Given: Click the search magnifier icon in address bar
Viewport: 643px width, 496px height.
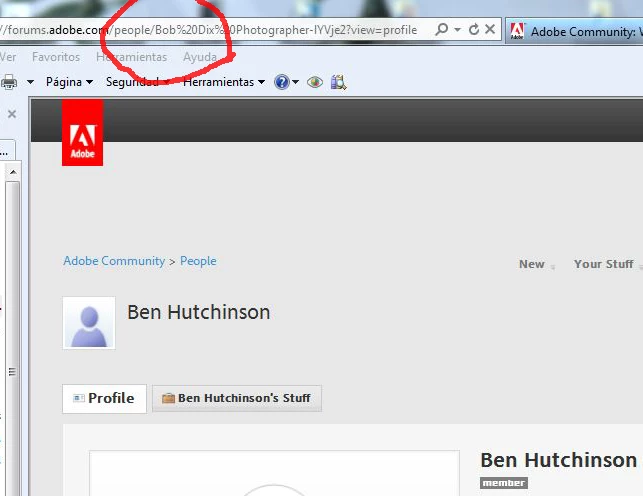Looking at the screenshot, I should pos(442,30).
